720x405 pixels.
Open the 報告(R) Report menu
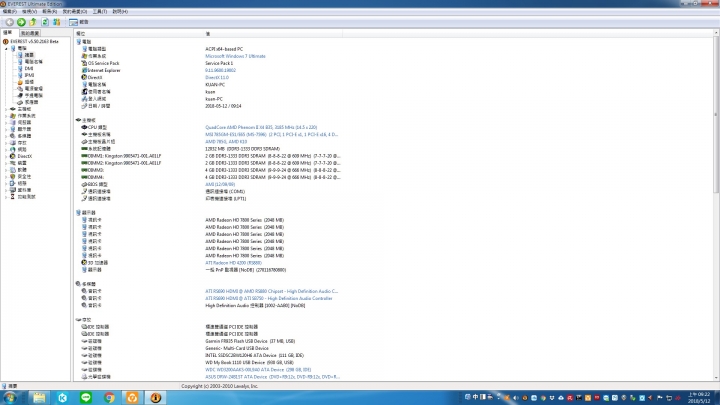click(50, 11)
